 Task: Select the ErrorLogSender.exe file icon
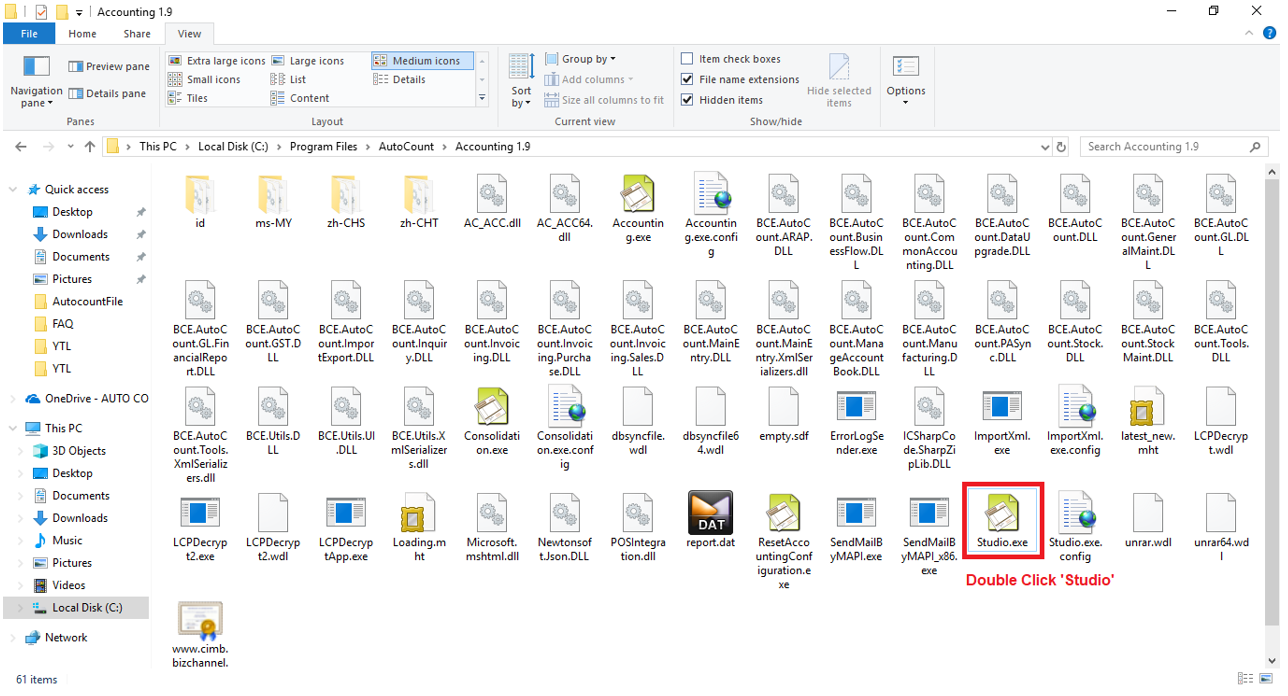click(x=856, y=405)
